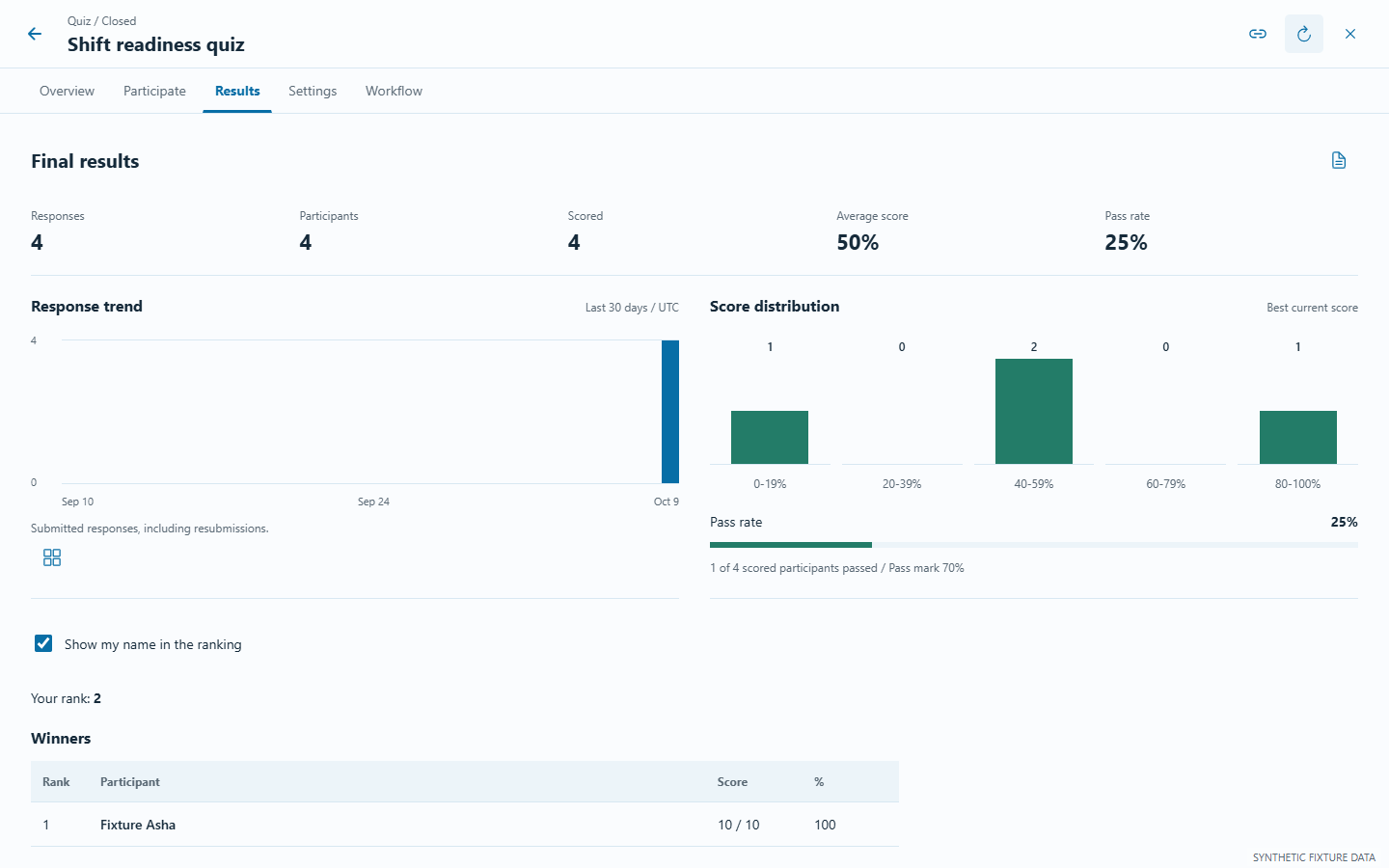Click the Participant column header

[130, 782]
